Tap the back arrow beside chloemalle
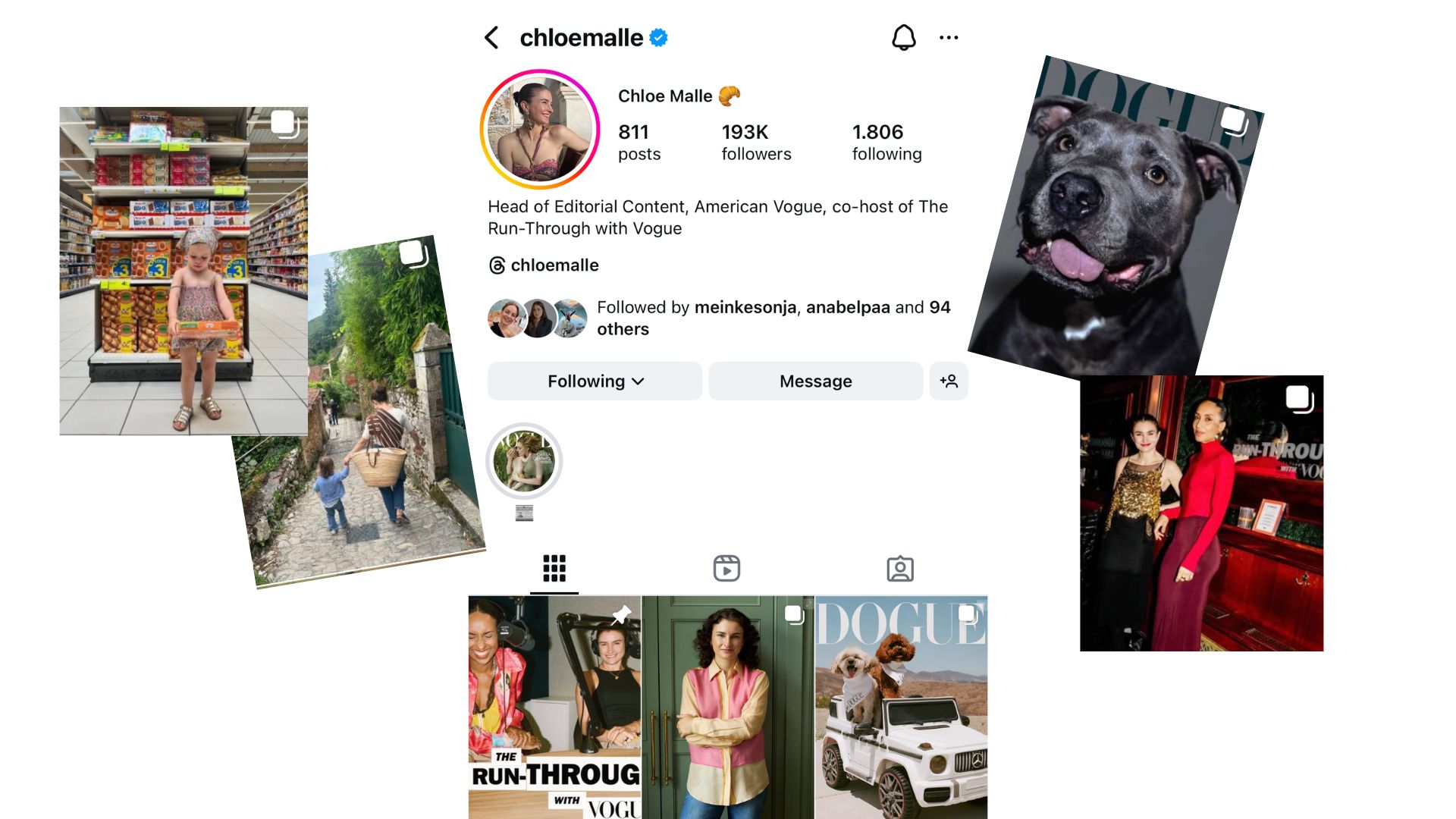The width and height of the screenshot is (1456, 819). 492,37
